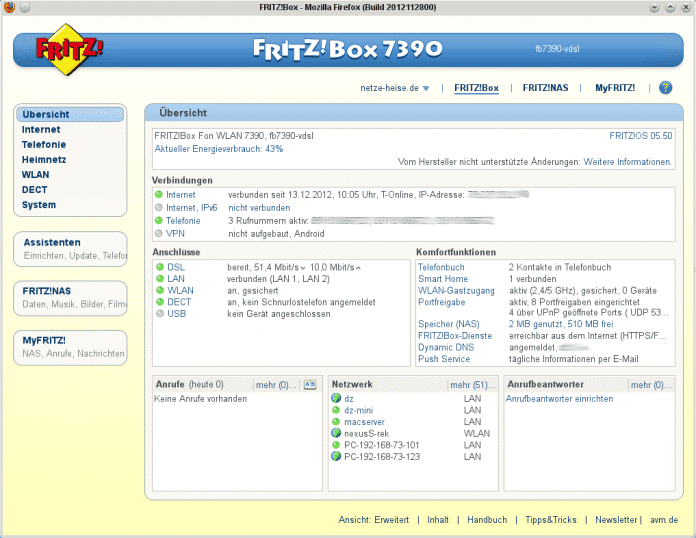Open the phonebook icon in Anrufe panel

(x=310, y=384)
